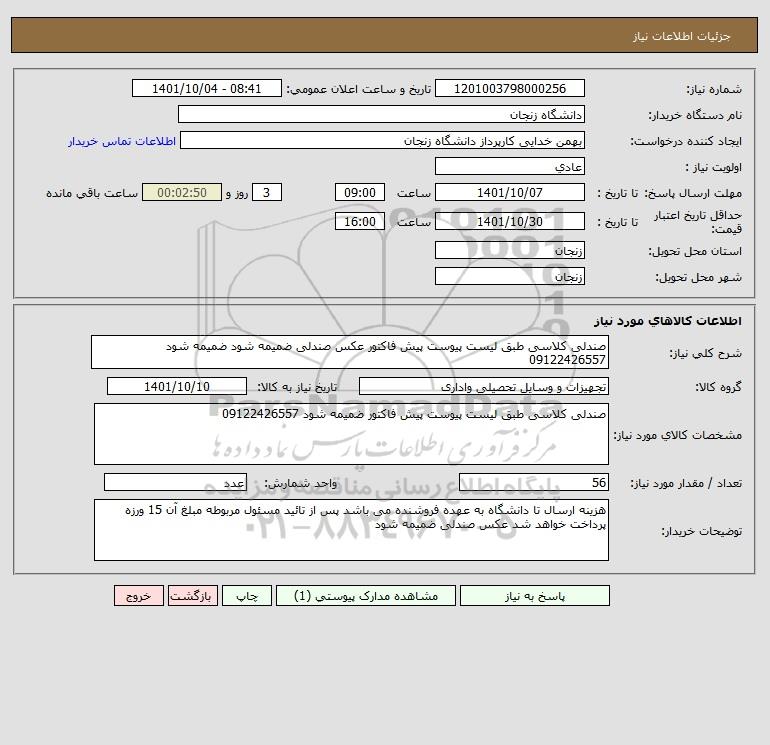Viewport: 770px width, 745px height.
Task: Click the مشخصات کالای مورد نیاز text box
Action: (351, 434)
